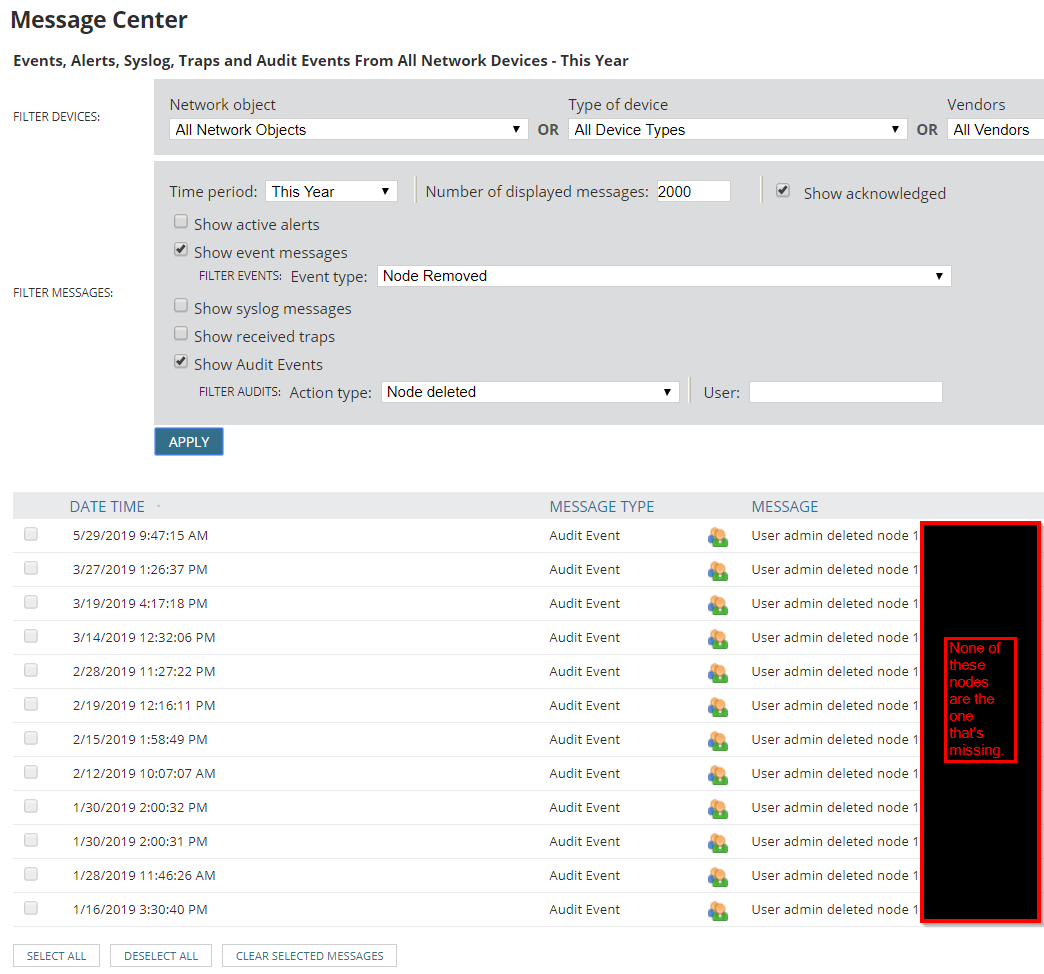
Task: Click message text of 2/12/2019 10:07:07 AM row
Action: pyautogui.click(x=835, y=773)
